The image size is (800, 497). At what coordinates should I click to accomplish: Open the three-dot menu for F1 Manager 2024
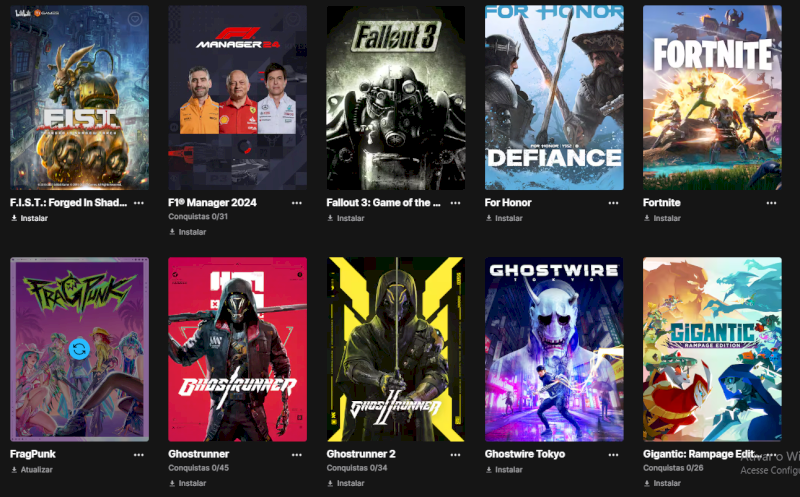pos(296,203)
